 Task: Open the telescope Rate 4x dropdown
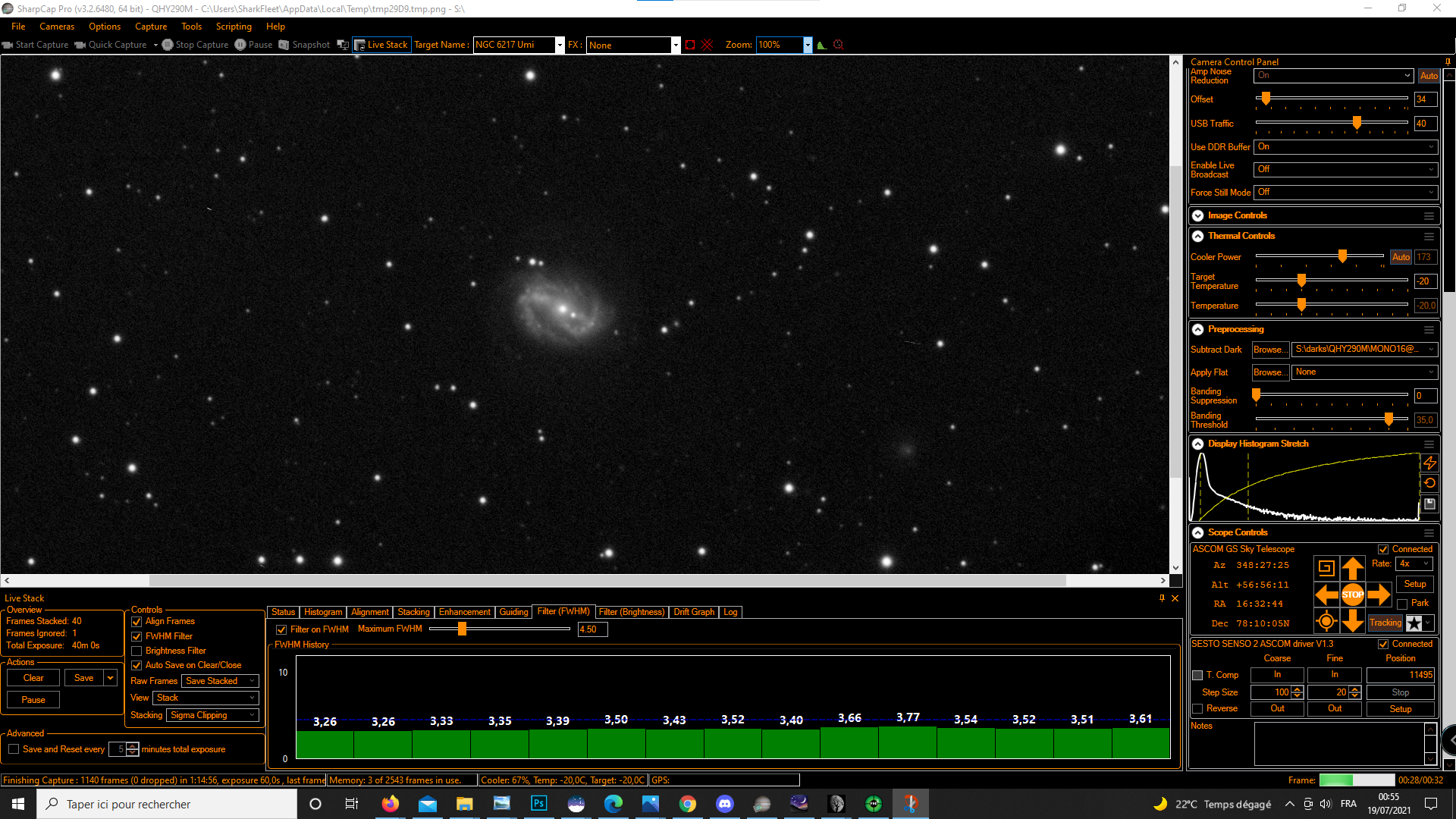click(x=1414, y=563)
